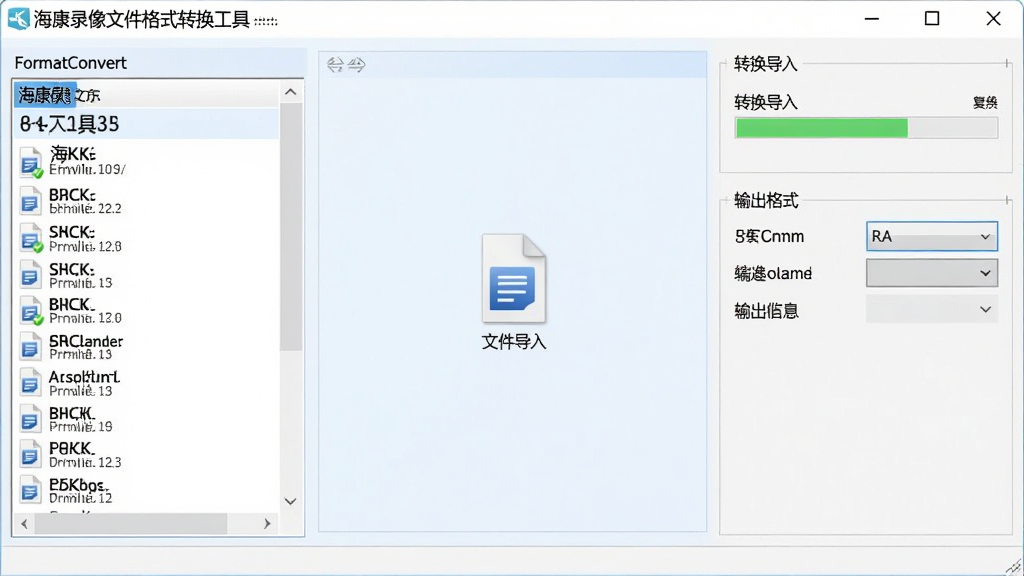
Task: Select the BHCK. 19 file entry
Action: click(146, 419)
